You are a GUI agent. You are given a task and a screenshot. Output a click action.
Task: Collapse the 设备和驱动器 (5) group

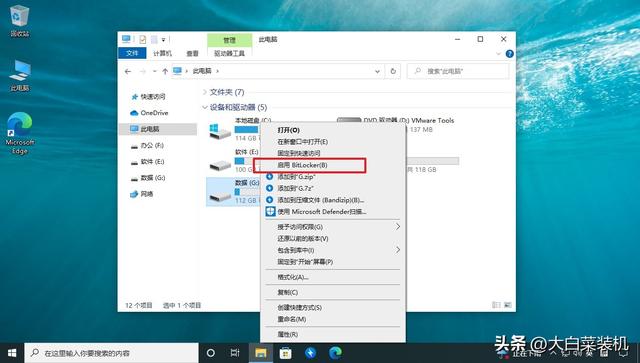[x=205, y=107]
